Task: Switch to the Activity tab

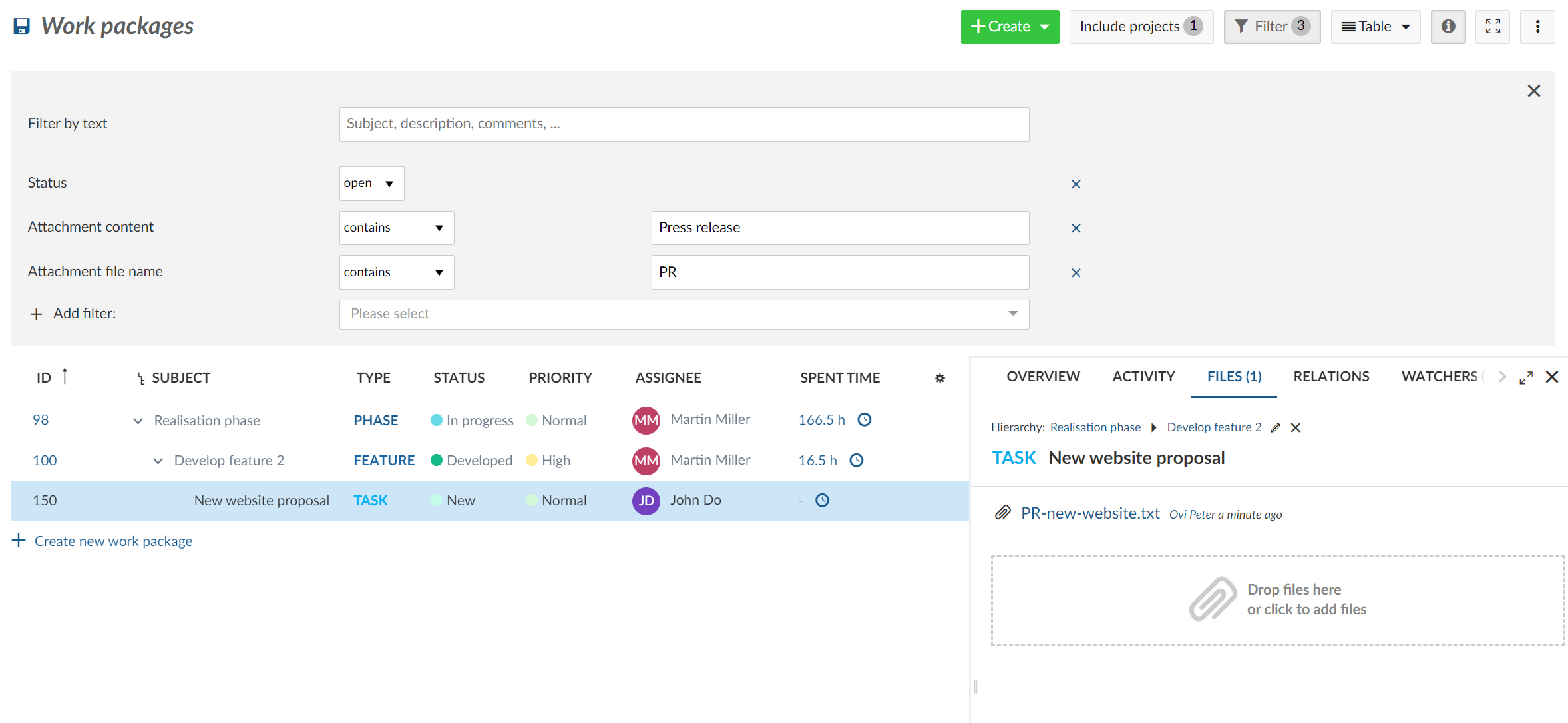Action: pos(1143,376)
